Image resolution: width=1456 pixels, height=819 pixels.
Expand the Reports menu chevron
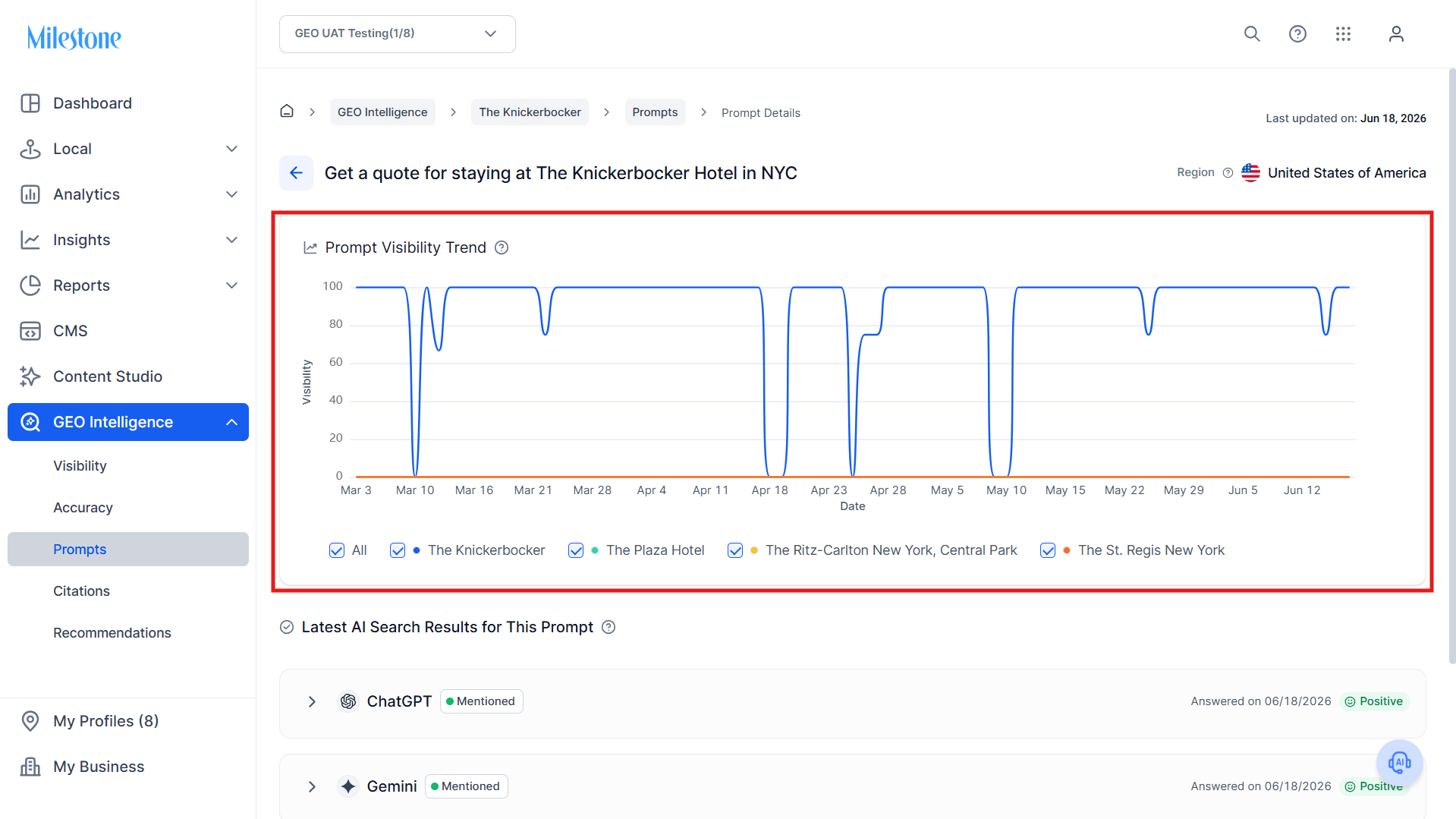click(232, 285)
